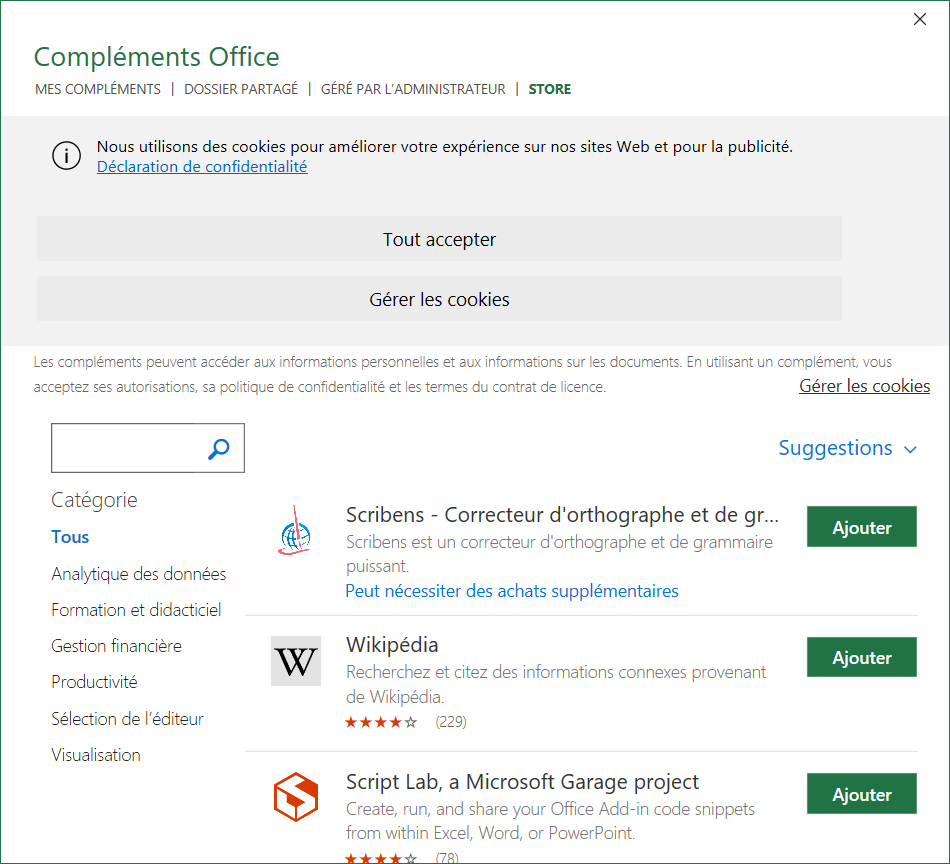Switch to the MES COMPLÉMENTS tab
Image resolution: width=950 pixels, height=864 pixels.
click(98, 89)
